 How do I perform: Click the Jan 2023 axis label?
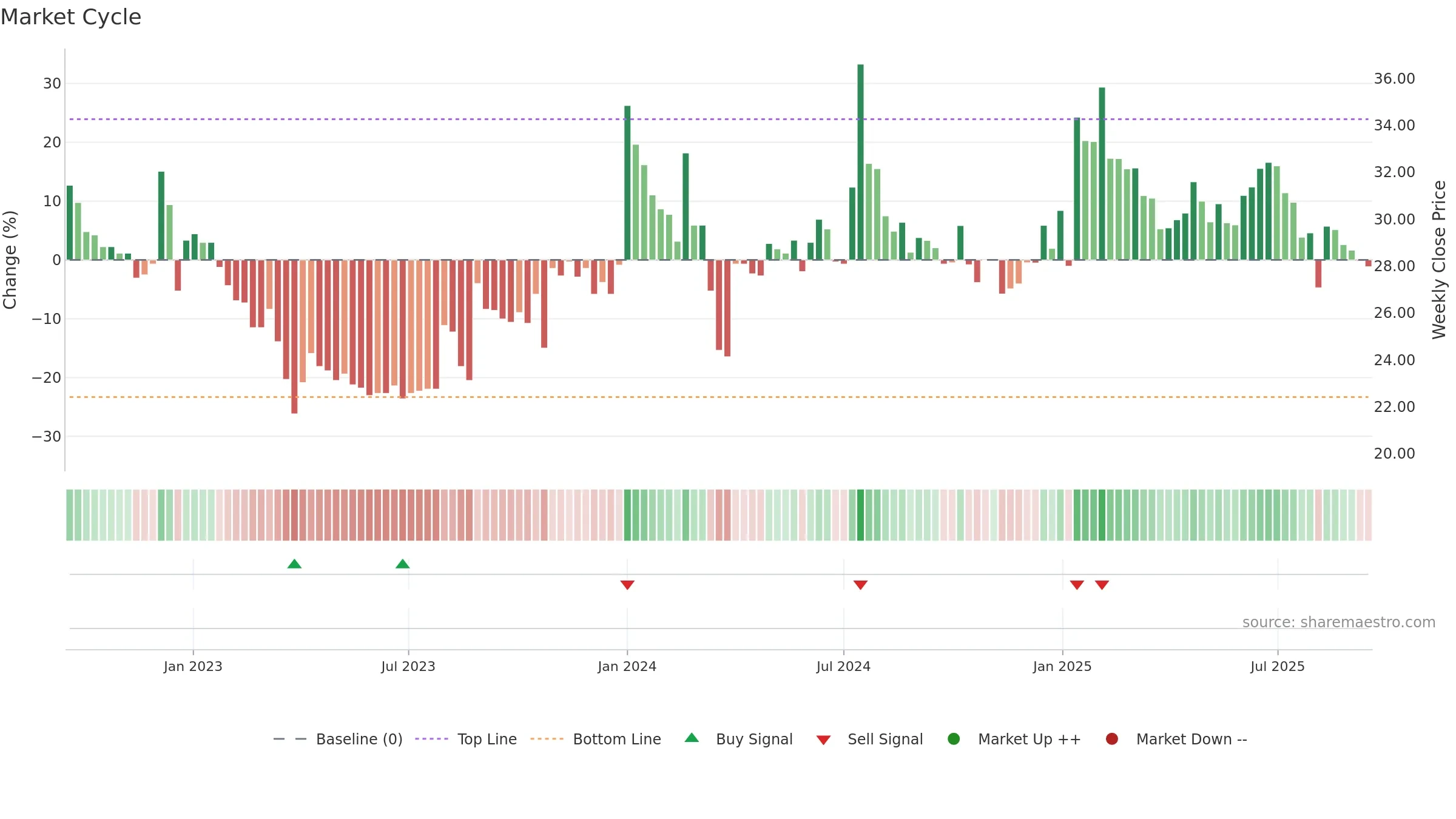pos(193,666)
